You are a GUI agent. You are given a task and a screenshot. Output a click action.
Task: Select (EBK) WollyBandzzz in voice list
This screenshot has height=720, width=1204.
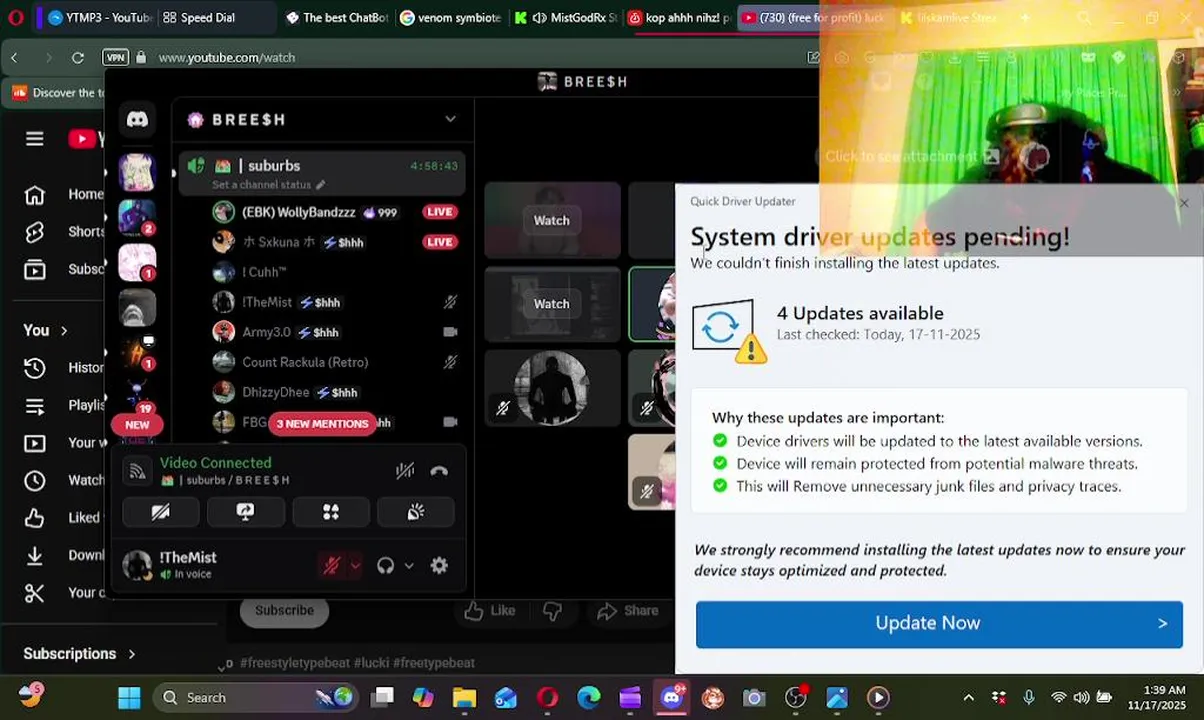(333, 212)
